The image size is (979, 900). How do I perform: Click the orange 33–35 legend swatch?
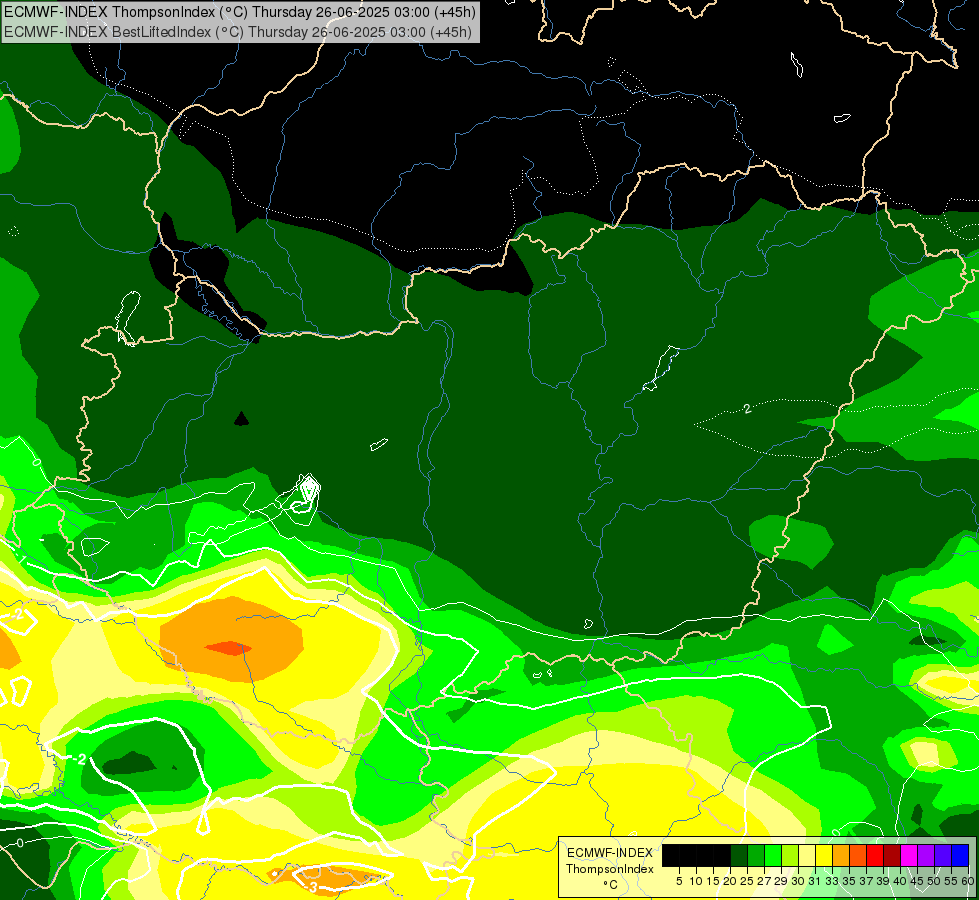point(840,855)
